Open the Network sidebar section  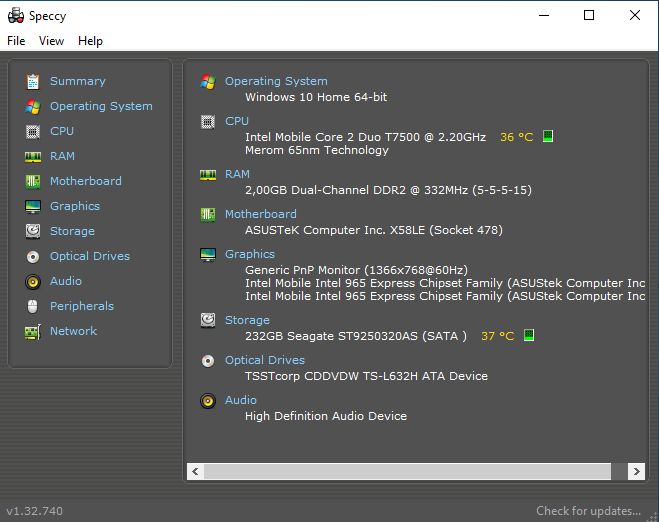74,331
